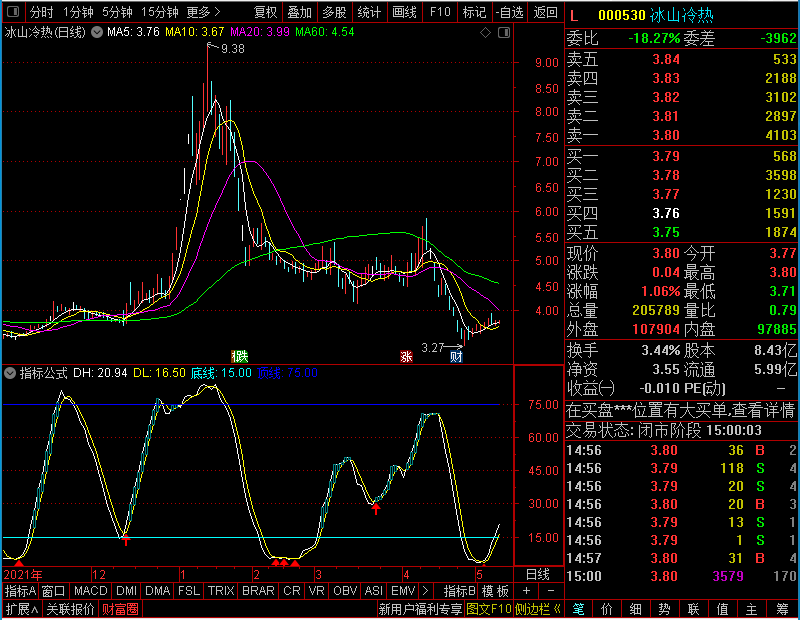This screenshot has width=800, height=620.
Task: Switch to the 5分钟 chart
Action: pyautogui.click(x=117, y=12)
